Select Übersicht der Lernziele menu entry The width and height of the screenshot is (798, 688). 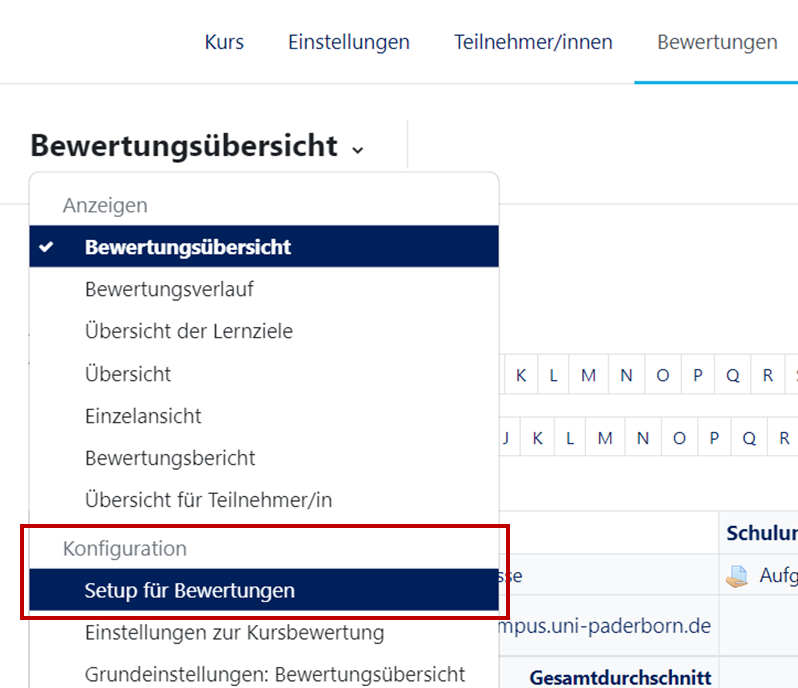tap(189, 331)
